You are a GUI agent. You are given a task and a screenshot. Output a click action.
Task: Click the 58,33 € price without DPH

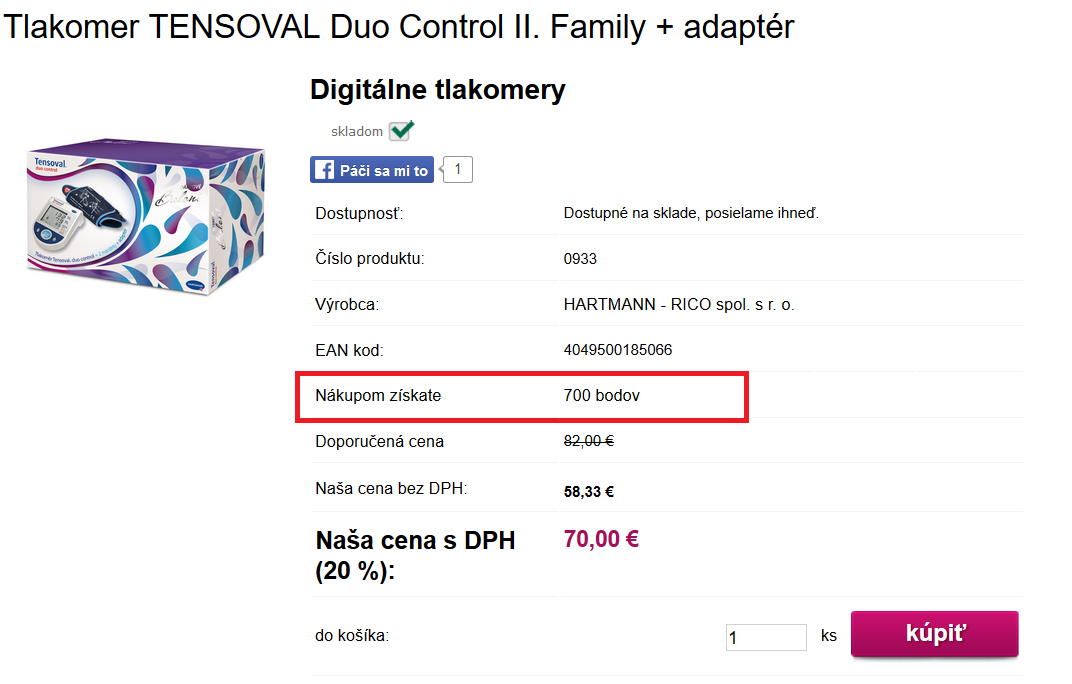point(589,492)
